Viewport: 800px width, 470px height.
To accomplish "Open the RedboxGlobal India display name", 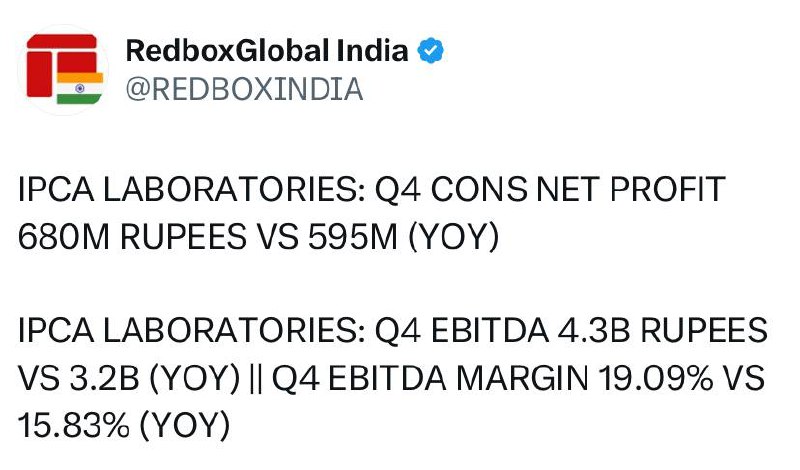I will point(267,51).
